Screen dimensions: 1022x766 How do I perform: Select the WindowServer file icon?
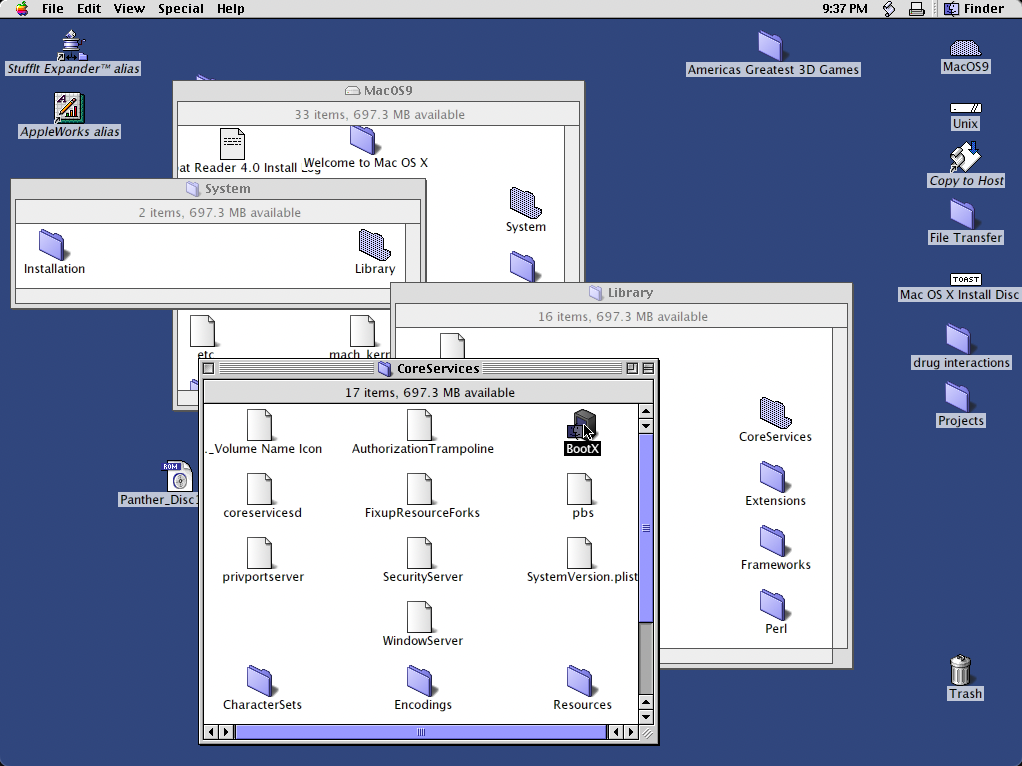click(x=422, y=617)
